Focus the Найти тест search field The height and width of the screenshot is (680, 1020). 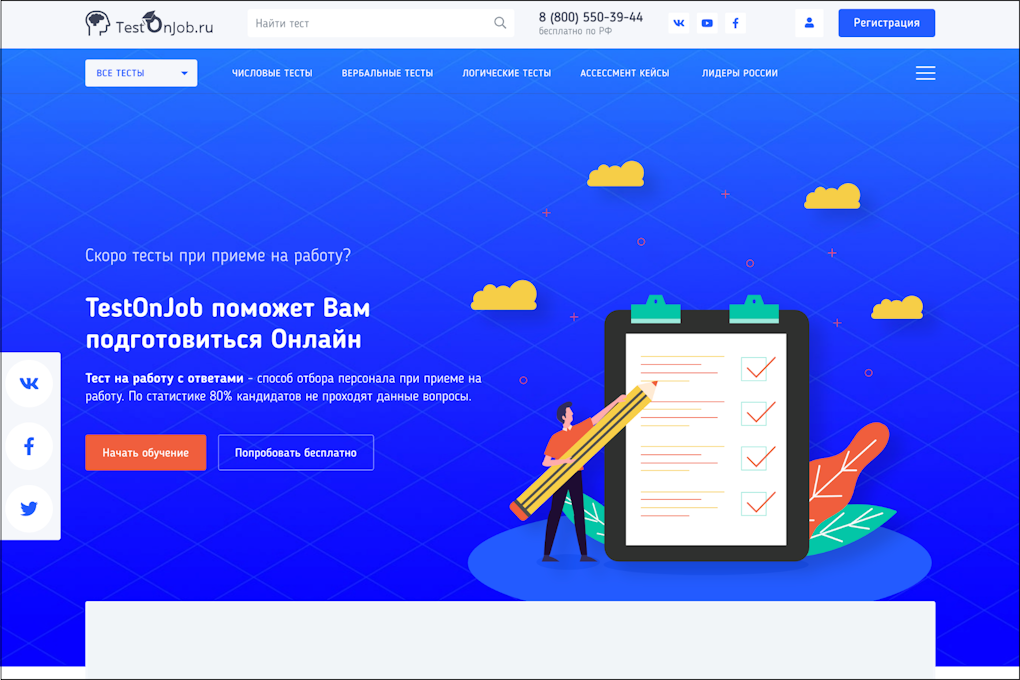pyautogui.click(x=381, y=23)
